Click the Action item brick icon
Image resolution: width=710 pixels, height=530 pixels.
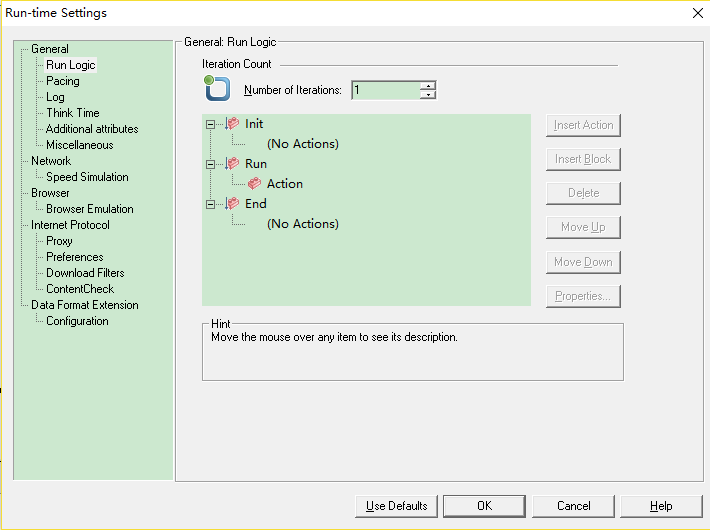254,183
